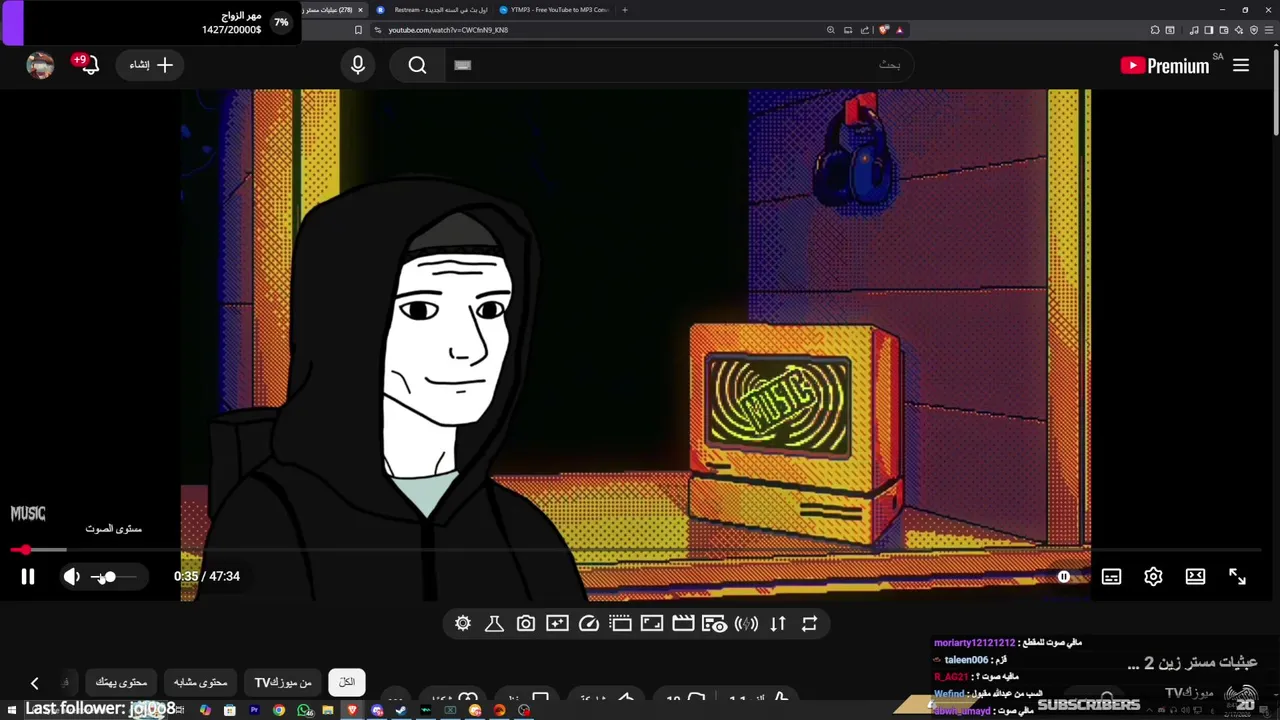This screenshot has width=1280, height=720.
Task: Open the media control music note icon
Action: pos(1194,30)
